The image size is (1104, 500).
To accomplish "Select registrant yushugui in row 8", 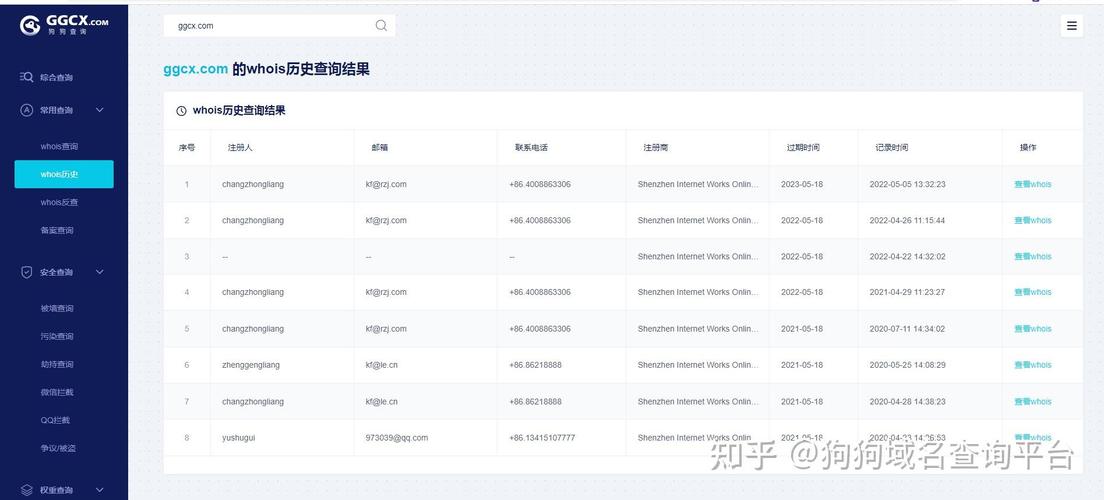I will point(239,438).
